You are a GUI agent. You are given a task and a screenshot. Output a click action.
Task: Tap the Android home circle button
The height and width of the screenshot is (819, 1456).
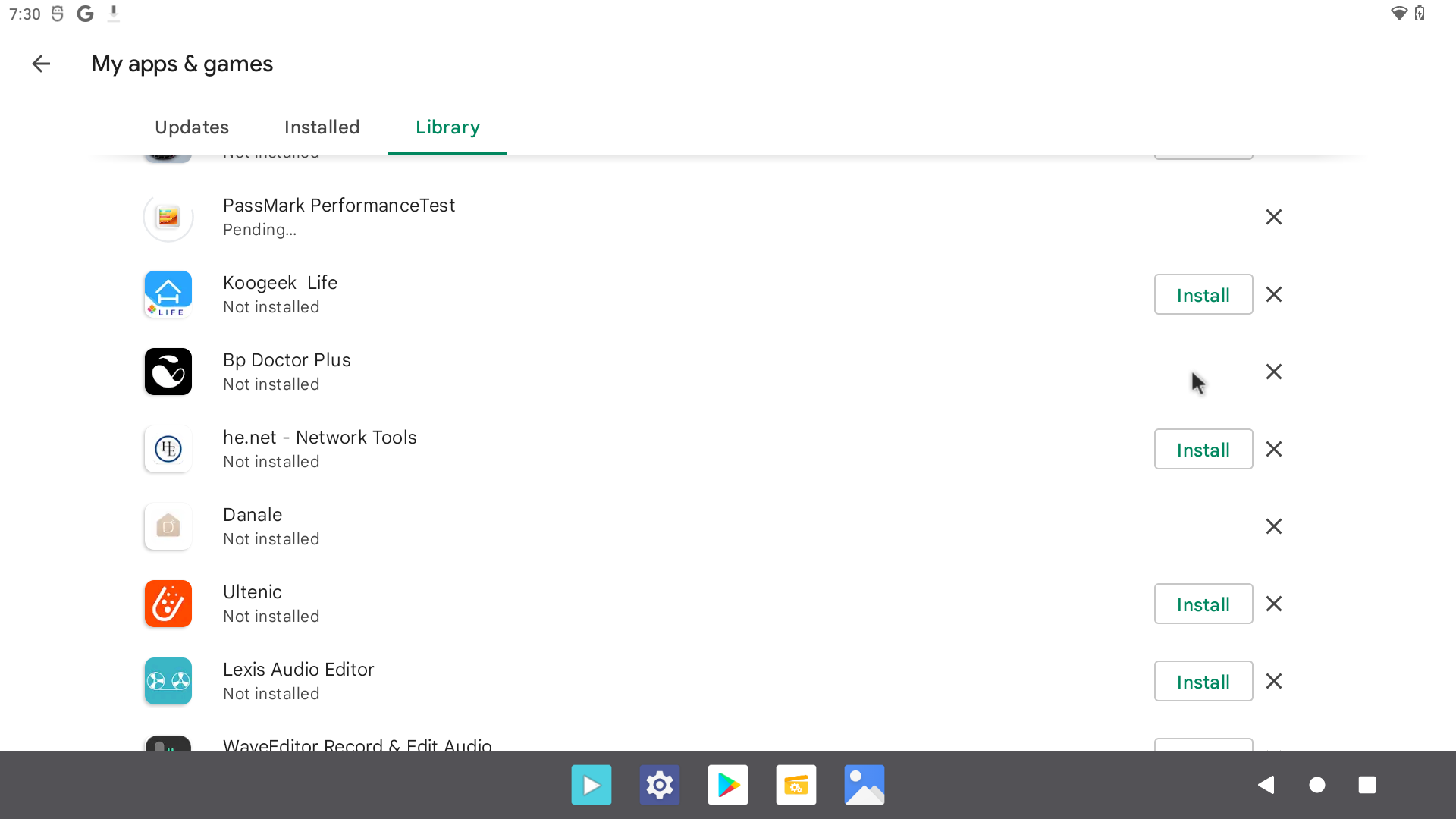(1317, 785)
